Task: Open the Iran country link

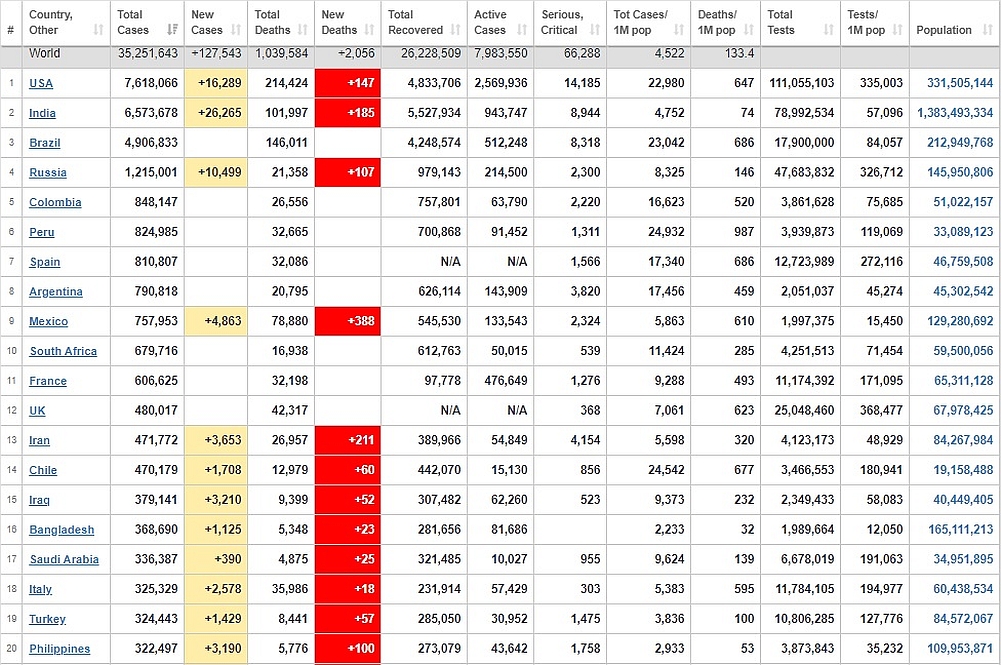Action: point(39,440)
